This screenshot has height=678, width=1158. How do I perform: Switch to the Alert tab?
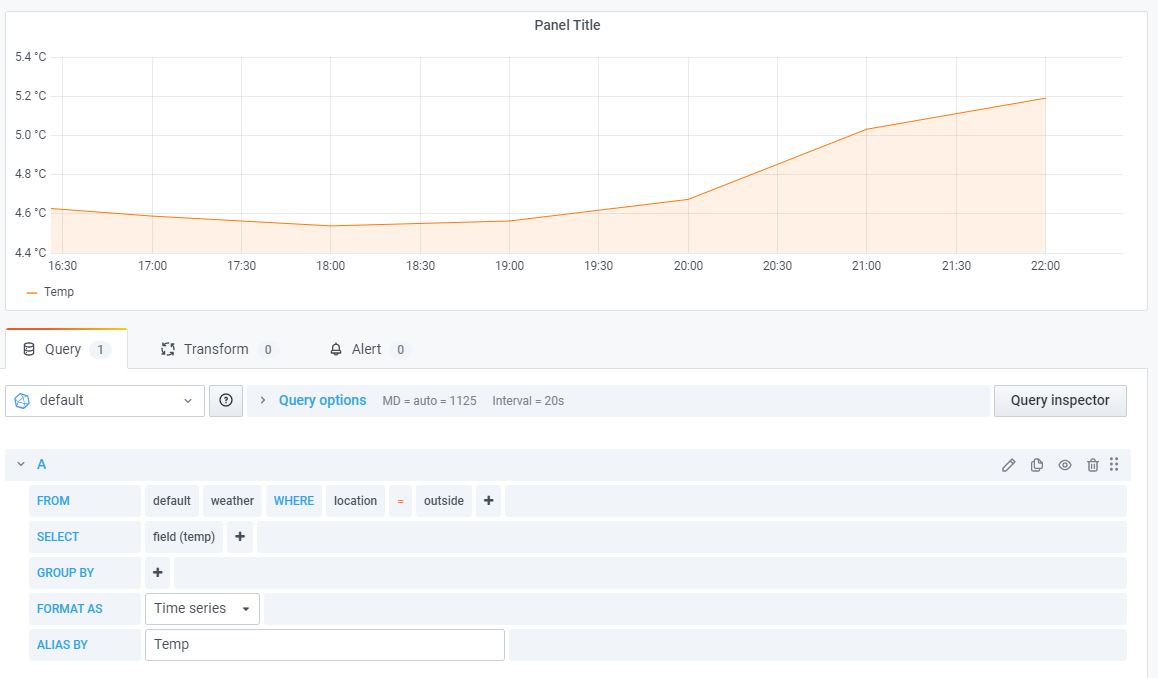(x=366, y=350)
